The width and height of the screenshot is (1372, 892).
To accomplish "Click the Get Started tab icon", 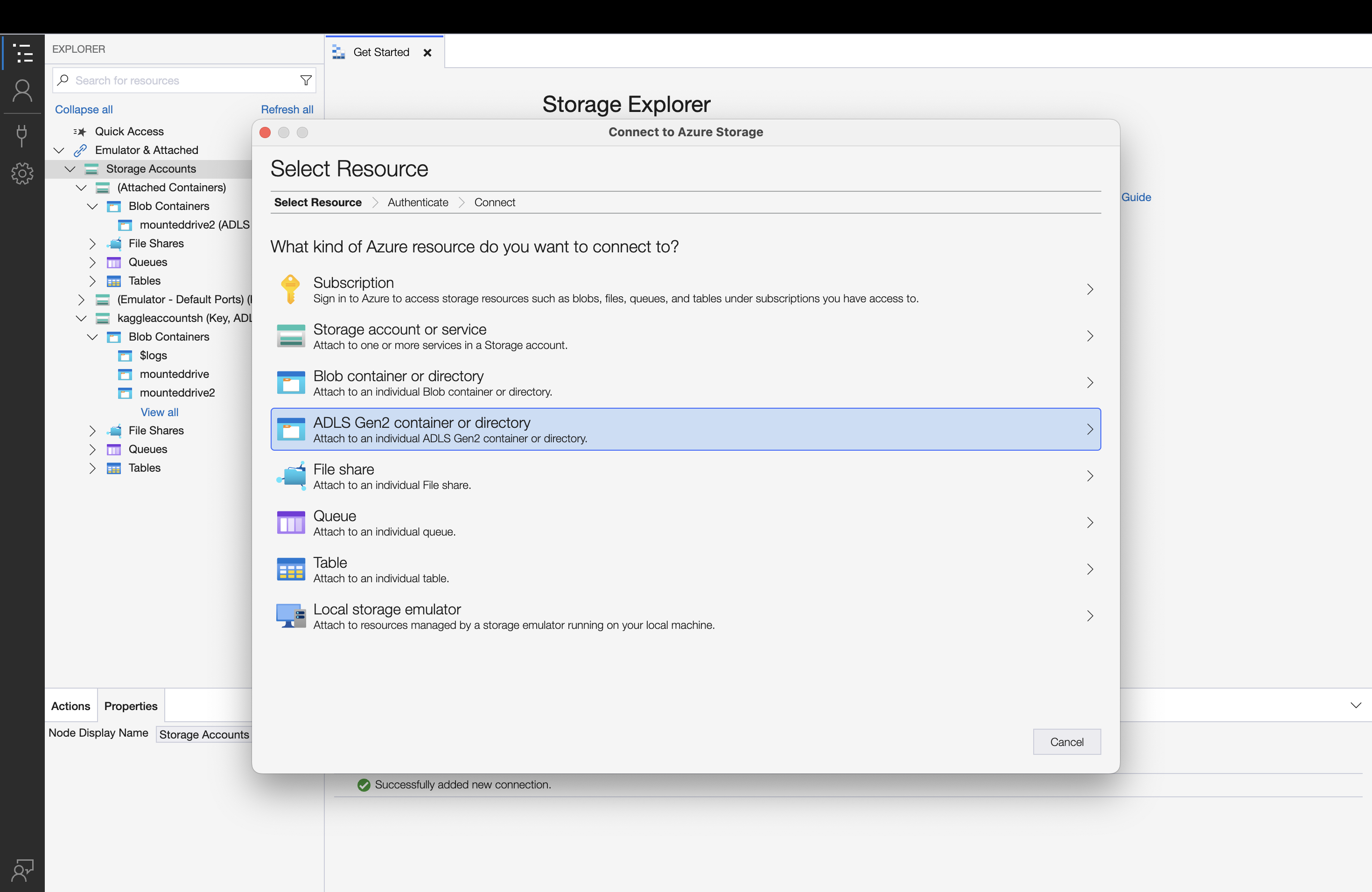I will pos(338,52).
